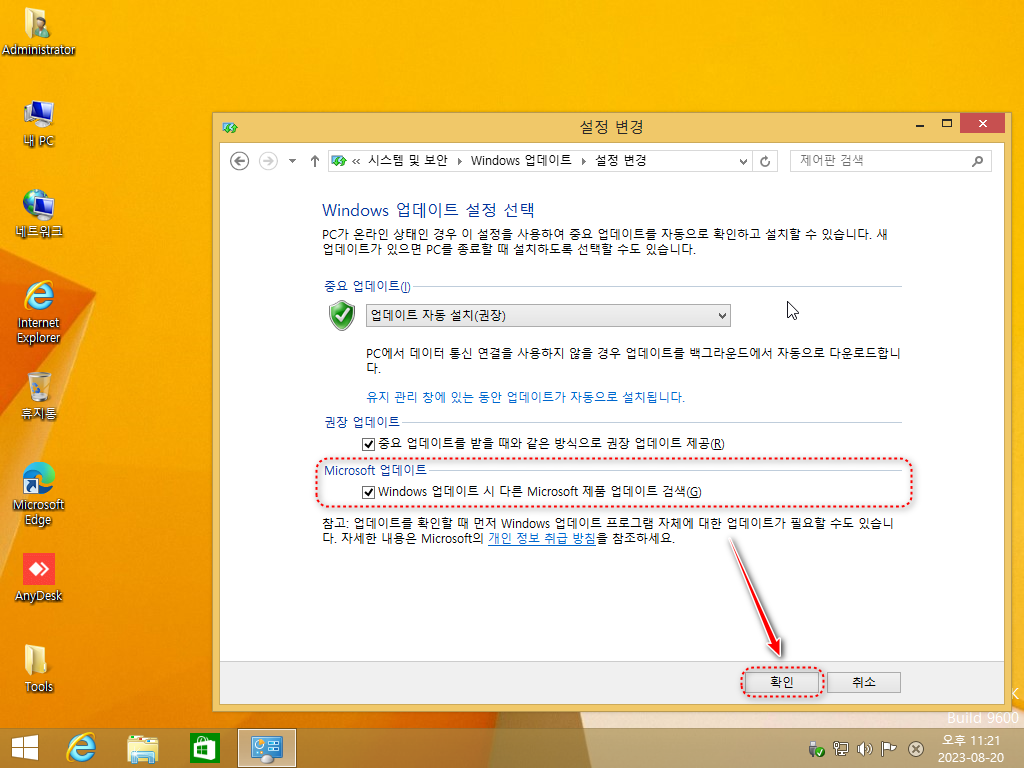
Task: Click the 취소 button
Action: (863, 682)
